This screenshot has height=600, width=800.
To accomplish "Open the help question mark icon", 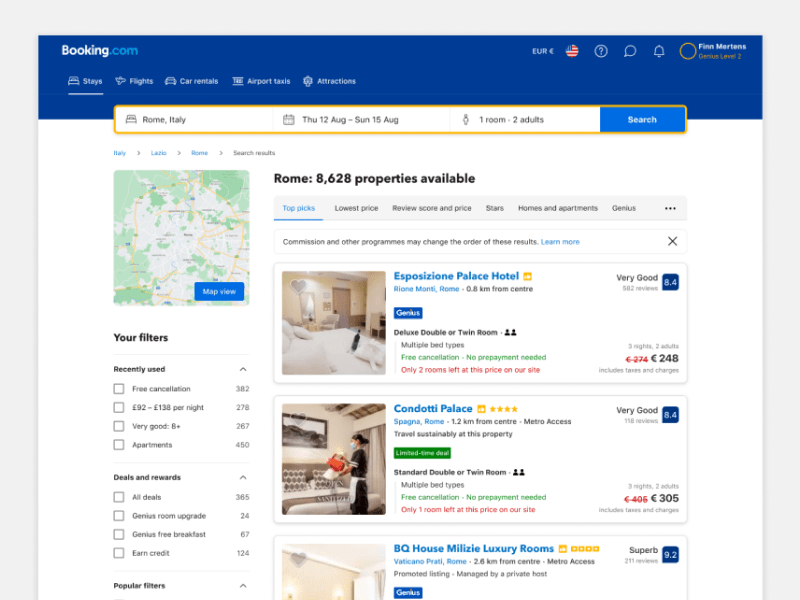I will (601, 51).
